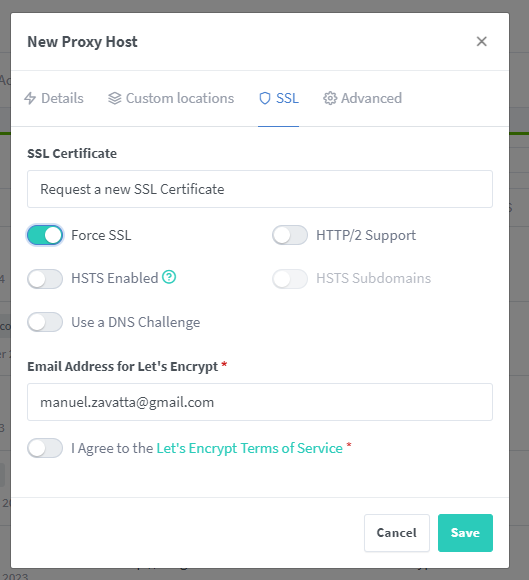Agree to Let's Encrypt terms toggle
The image size is (529, 580).
pos(45,448)
